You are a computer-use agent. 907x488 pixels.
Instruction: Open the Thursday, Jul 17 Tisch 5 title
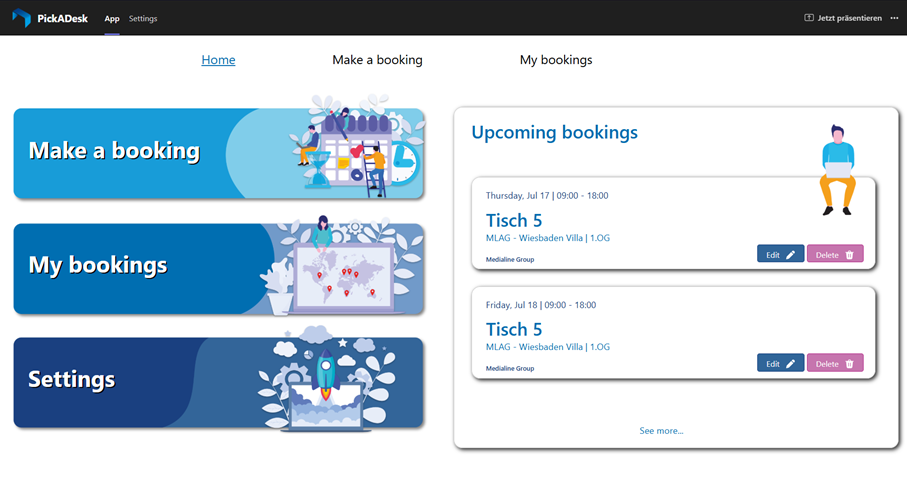click(x=514, y=221)
